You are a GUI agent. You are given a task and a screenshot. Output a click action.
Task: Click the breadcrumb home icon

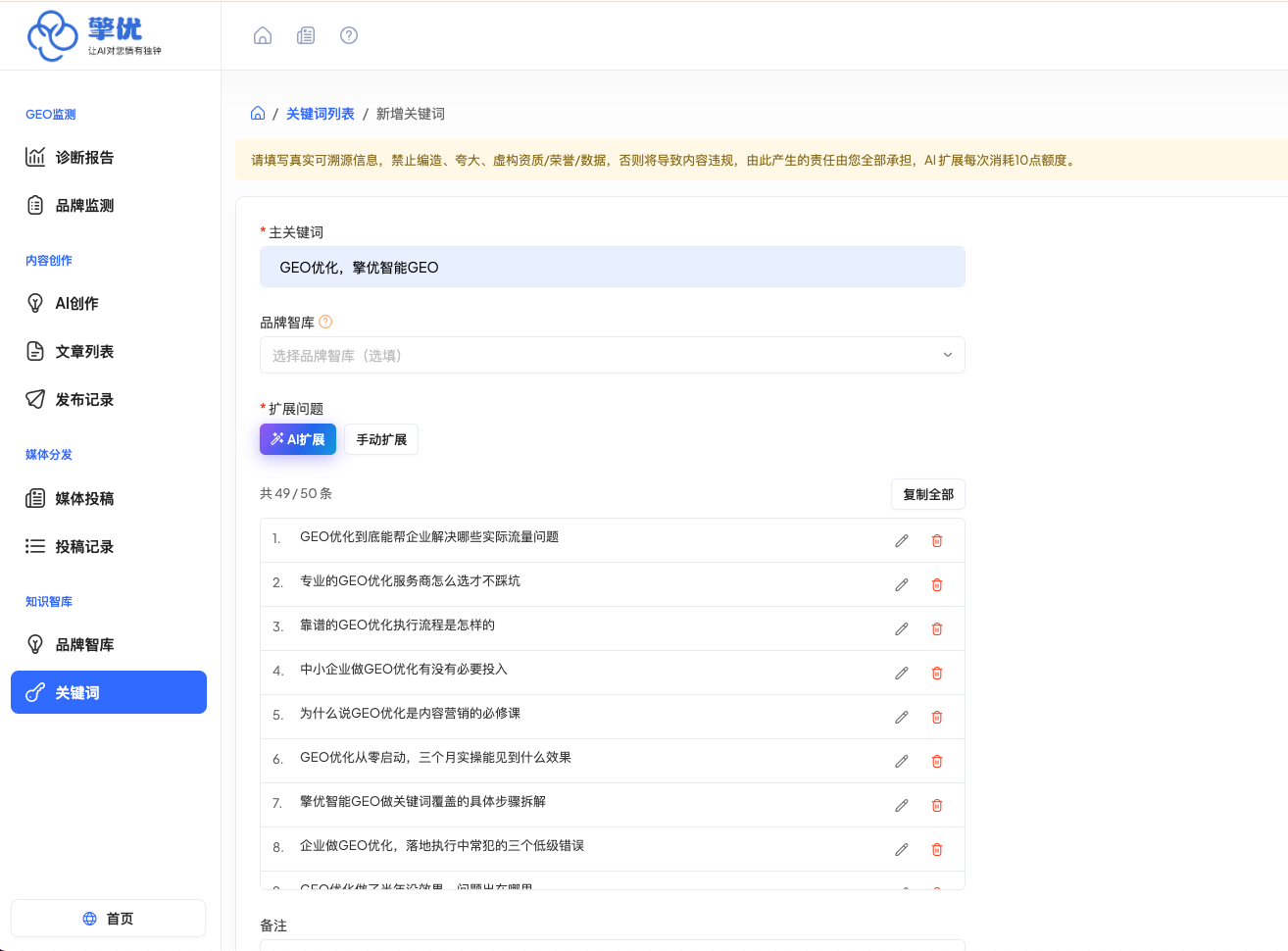coord(258,114)
